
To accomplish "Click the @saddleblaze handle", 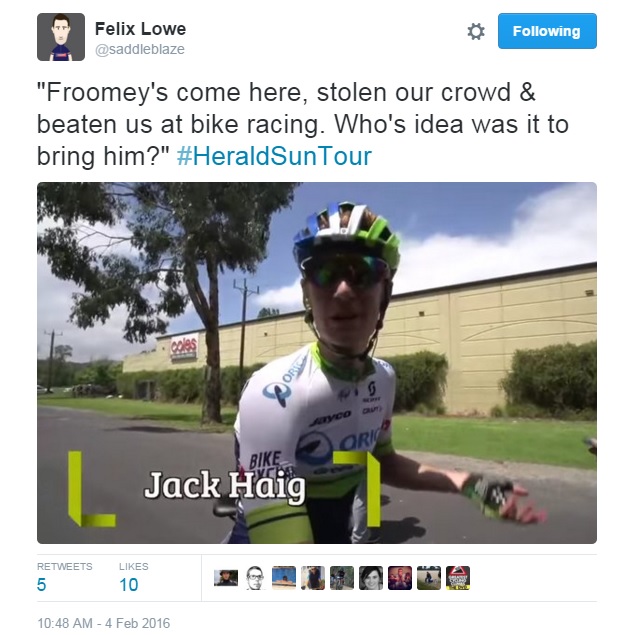I will (140, 49).
